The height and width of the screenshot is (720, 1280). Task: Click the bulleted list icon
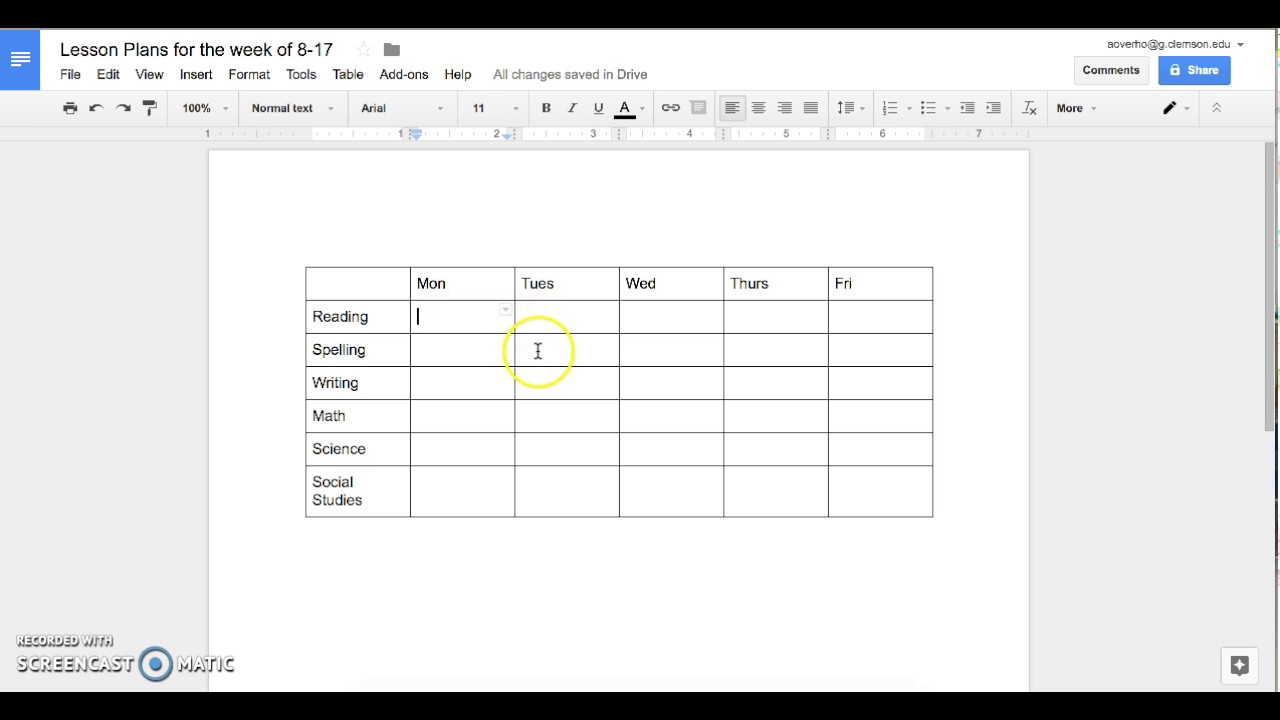(x=927, y=108)
